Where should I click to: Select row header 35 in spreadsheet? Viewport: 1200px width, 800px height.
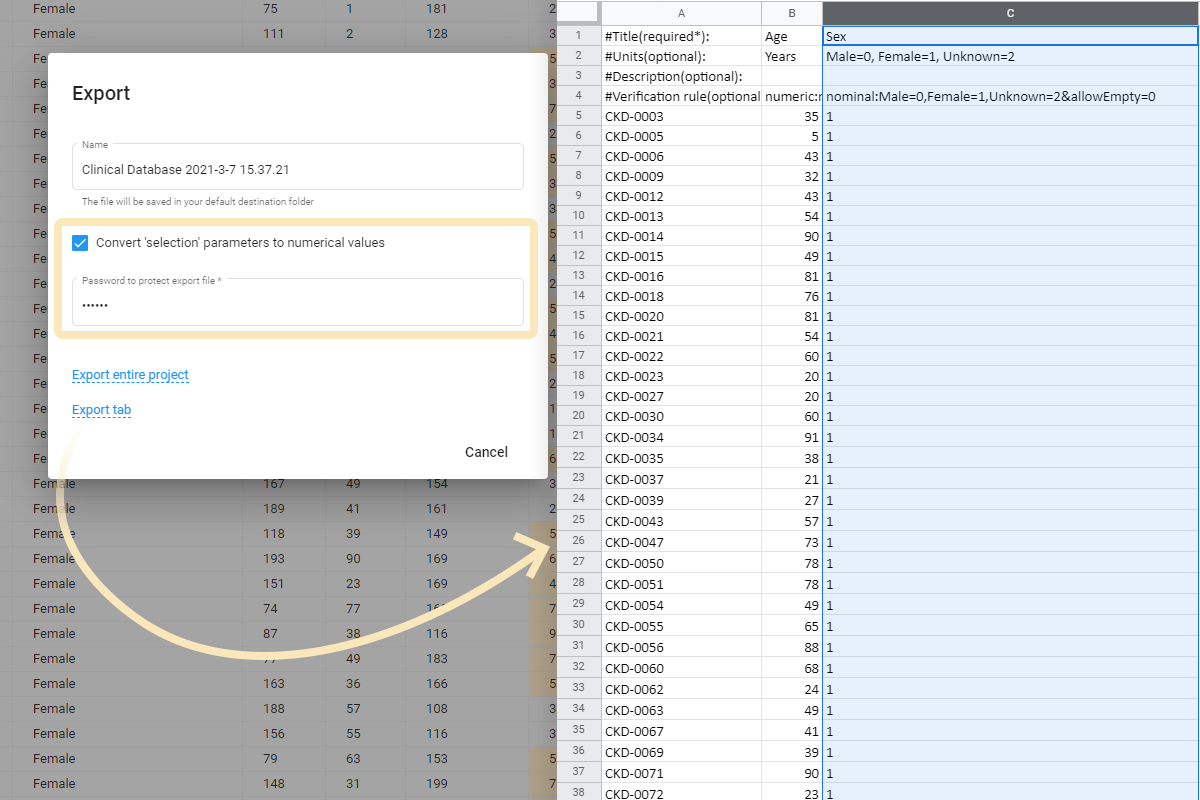tap(579, 731)
